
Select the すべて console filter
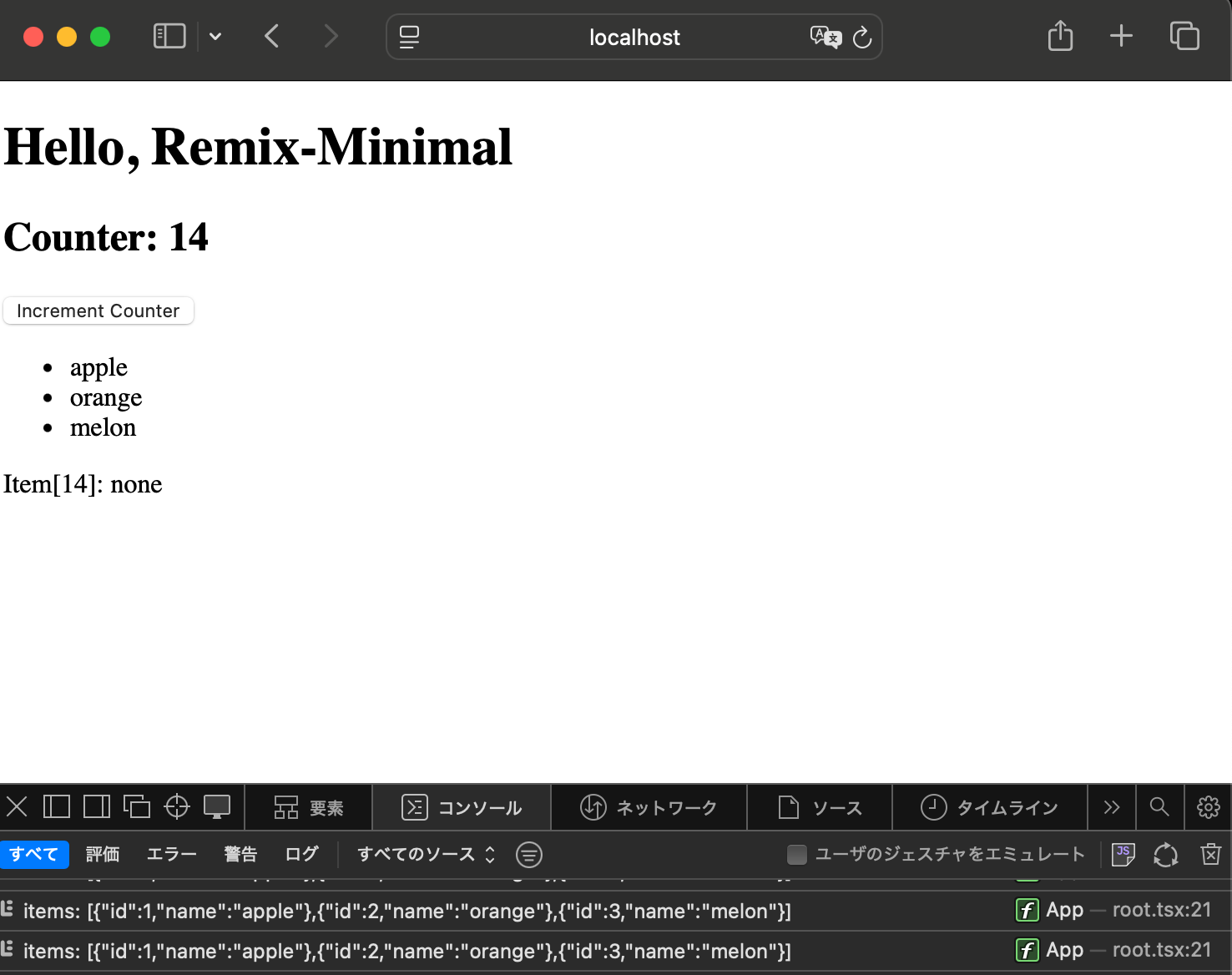pyautogui.click(x=34, y=854)
